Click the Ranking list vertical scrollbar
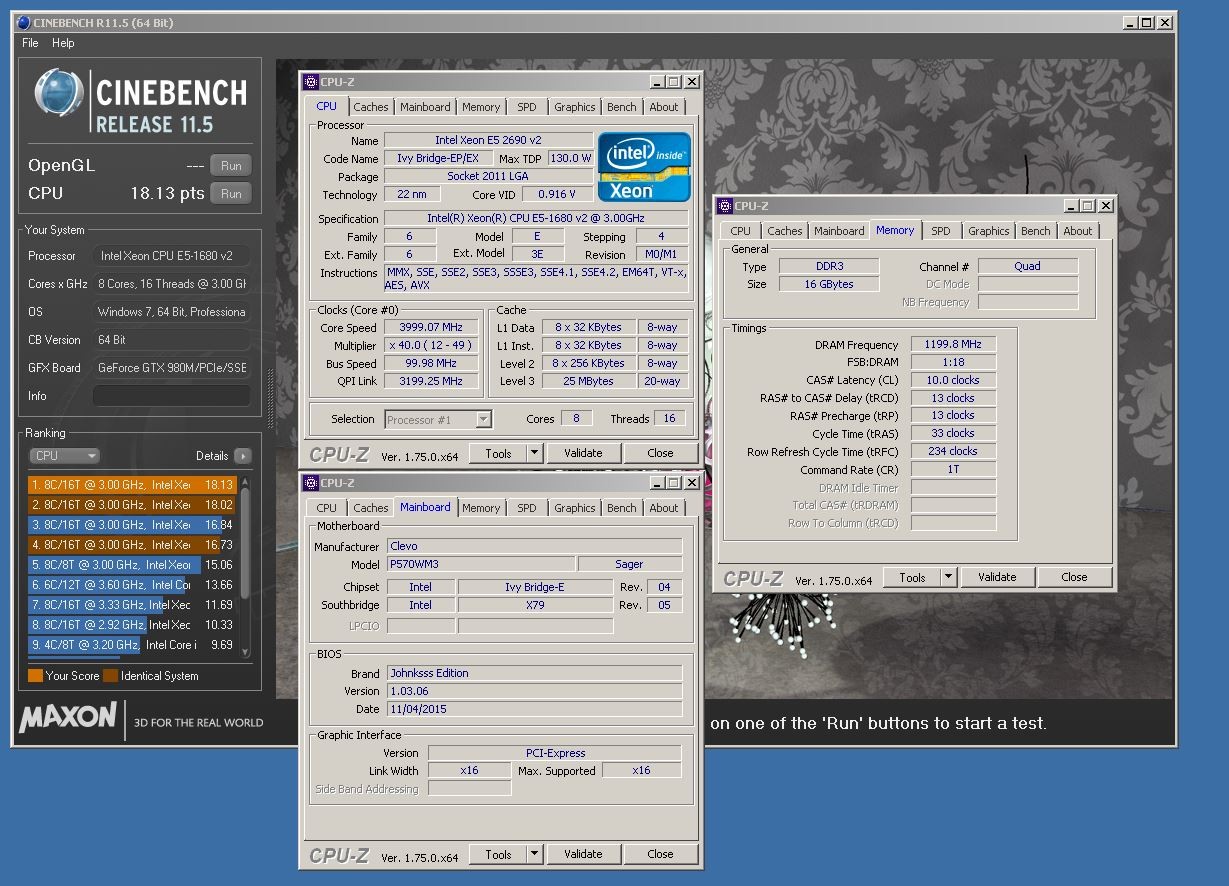Viewport: 1229px width, 886px height. point(245,565)
